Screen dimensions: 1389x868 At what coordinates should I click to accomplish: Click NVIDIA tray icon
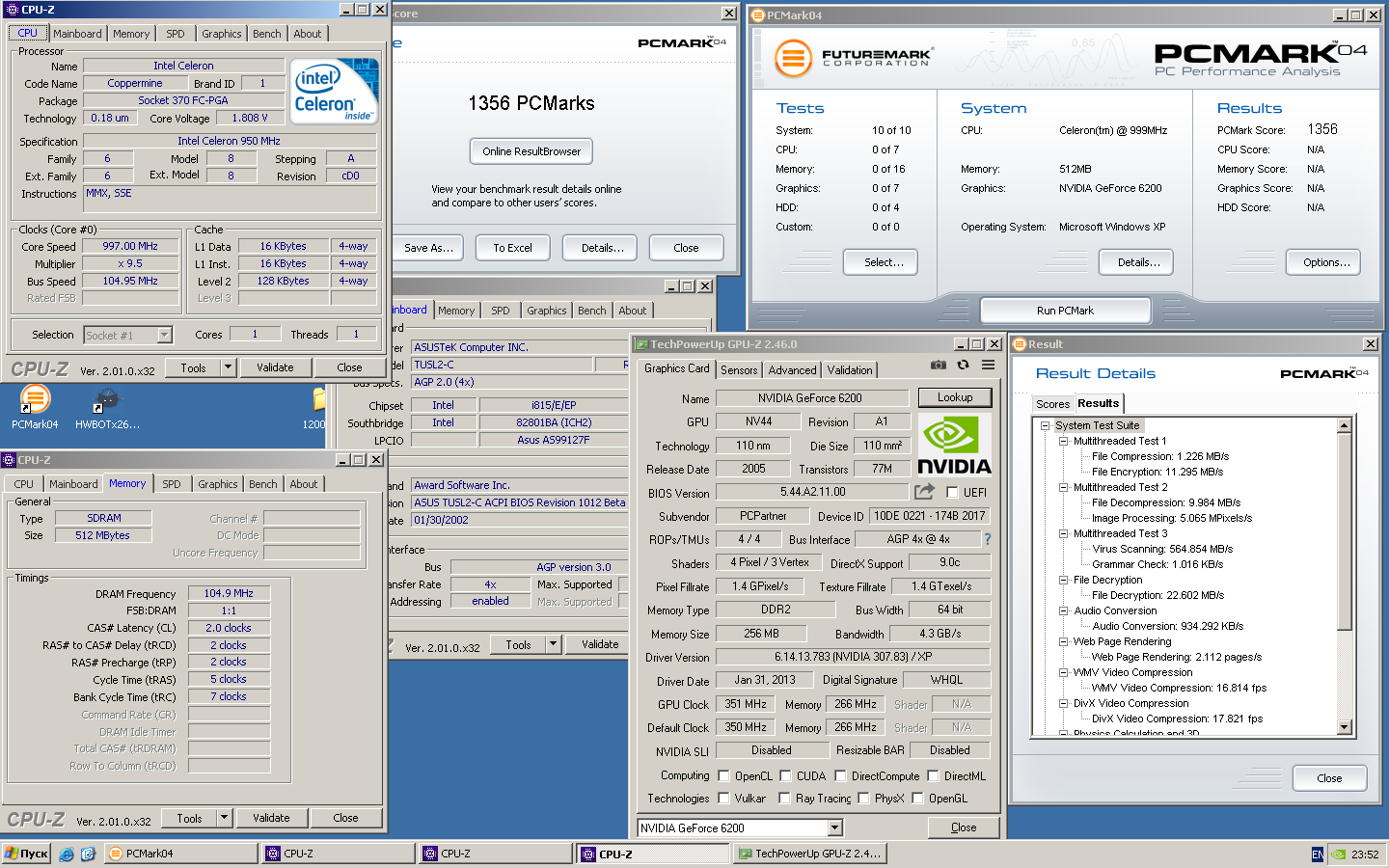pos(1338,854)
